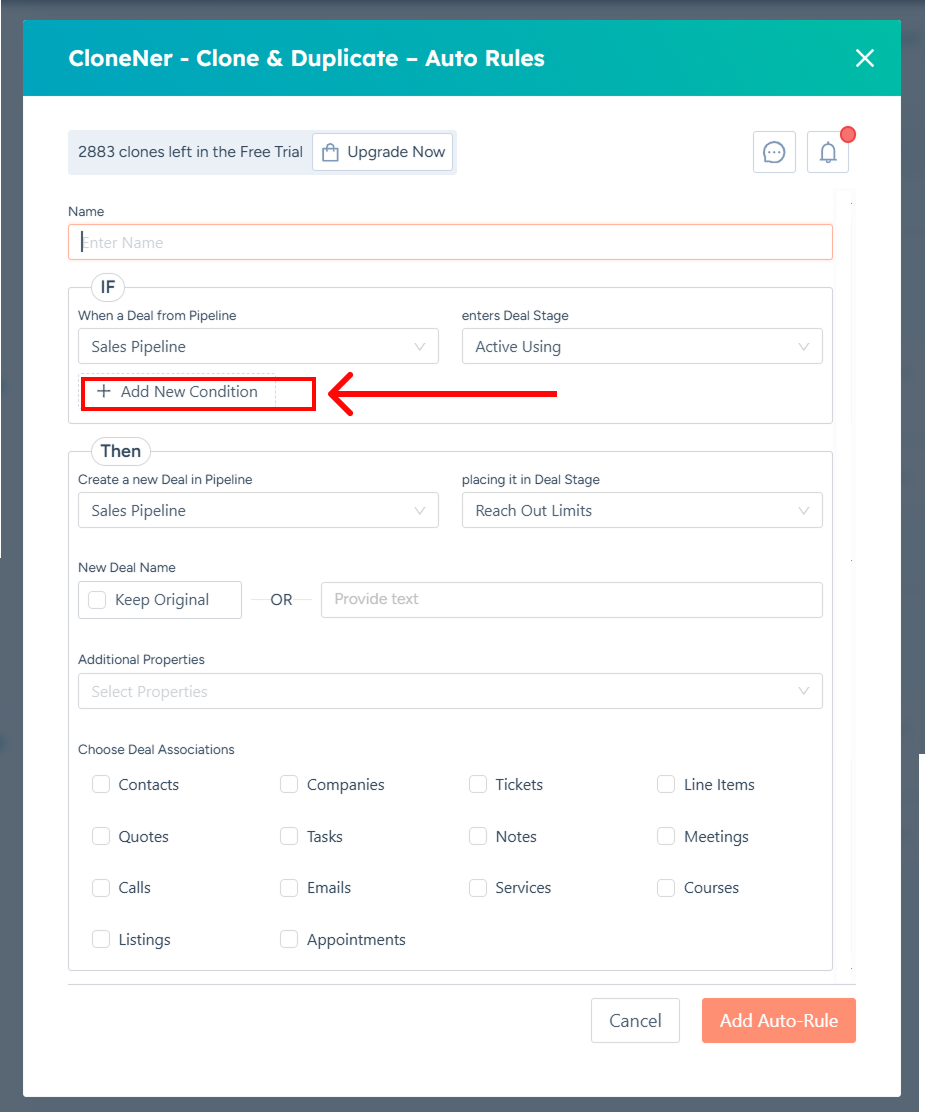Click the Then section label
Screen dimensions: 925x1112
(x=121, y=451)
